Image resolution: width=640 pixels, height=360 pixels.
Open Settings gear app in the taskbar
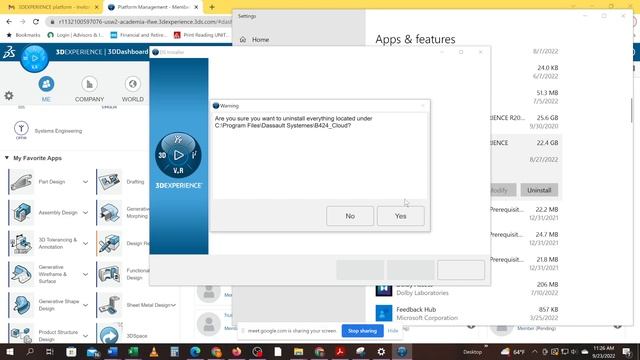381,351
